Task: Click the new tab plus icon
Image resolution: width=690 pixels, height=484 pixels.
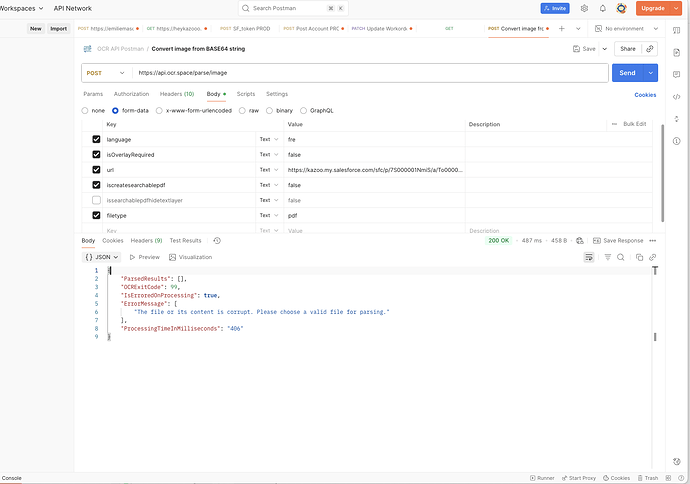Action: click(561, 29)
